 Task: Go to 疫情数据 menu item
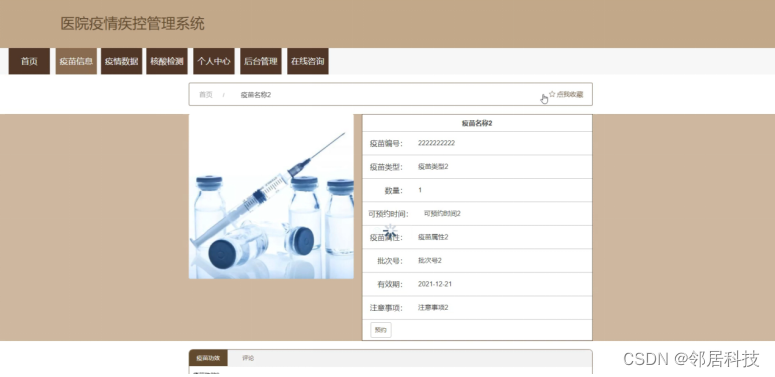121,61
